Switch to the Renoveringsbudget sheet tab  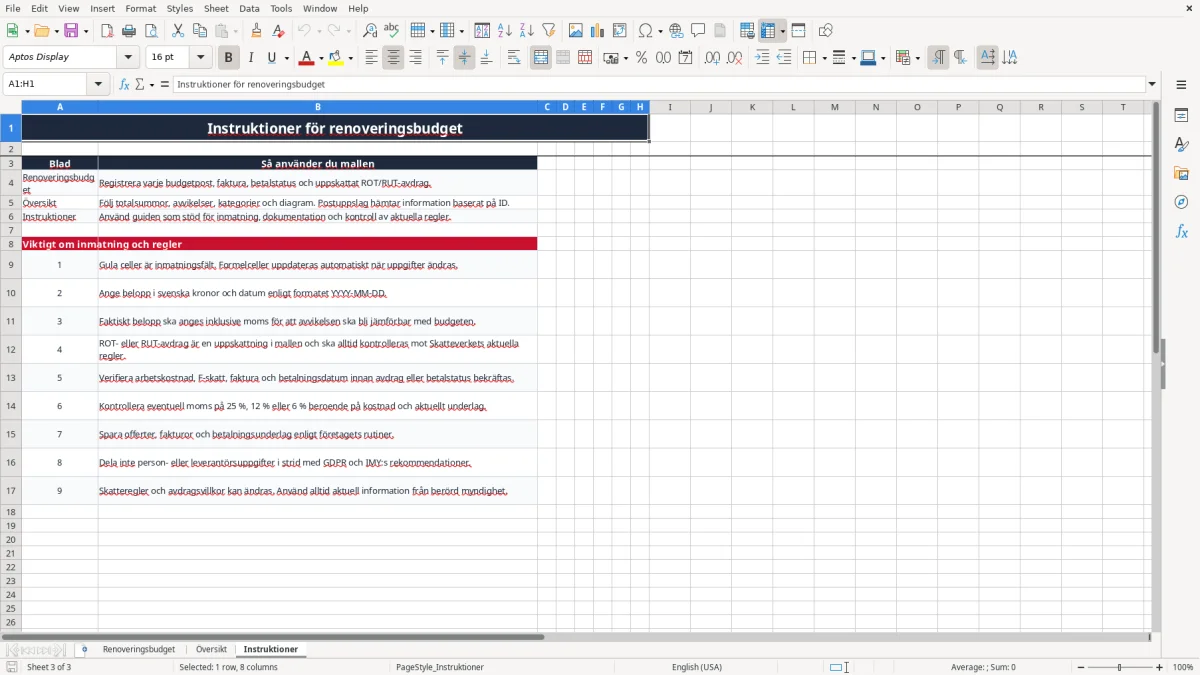138,650
